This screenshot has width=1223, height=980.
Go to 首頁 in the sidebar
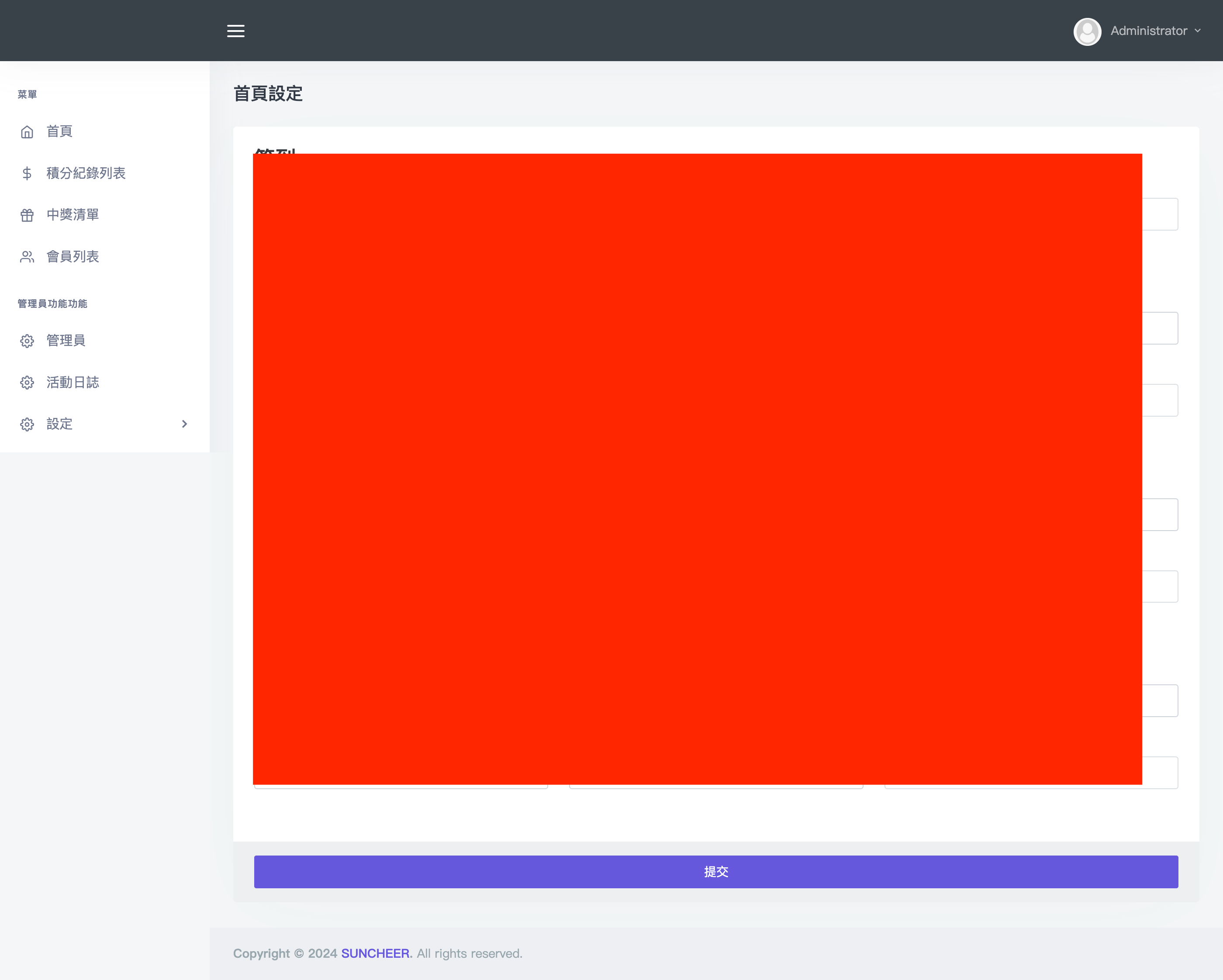click(x=59, y=131)
